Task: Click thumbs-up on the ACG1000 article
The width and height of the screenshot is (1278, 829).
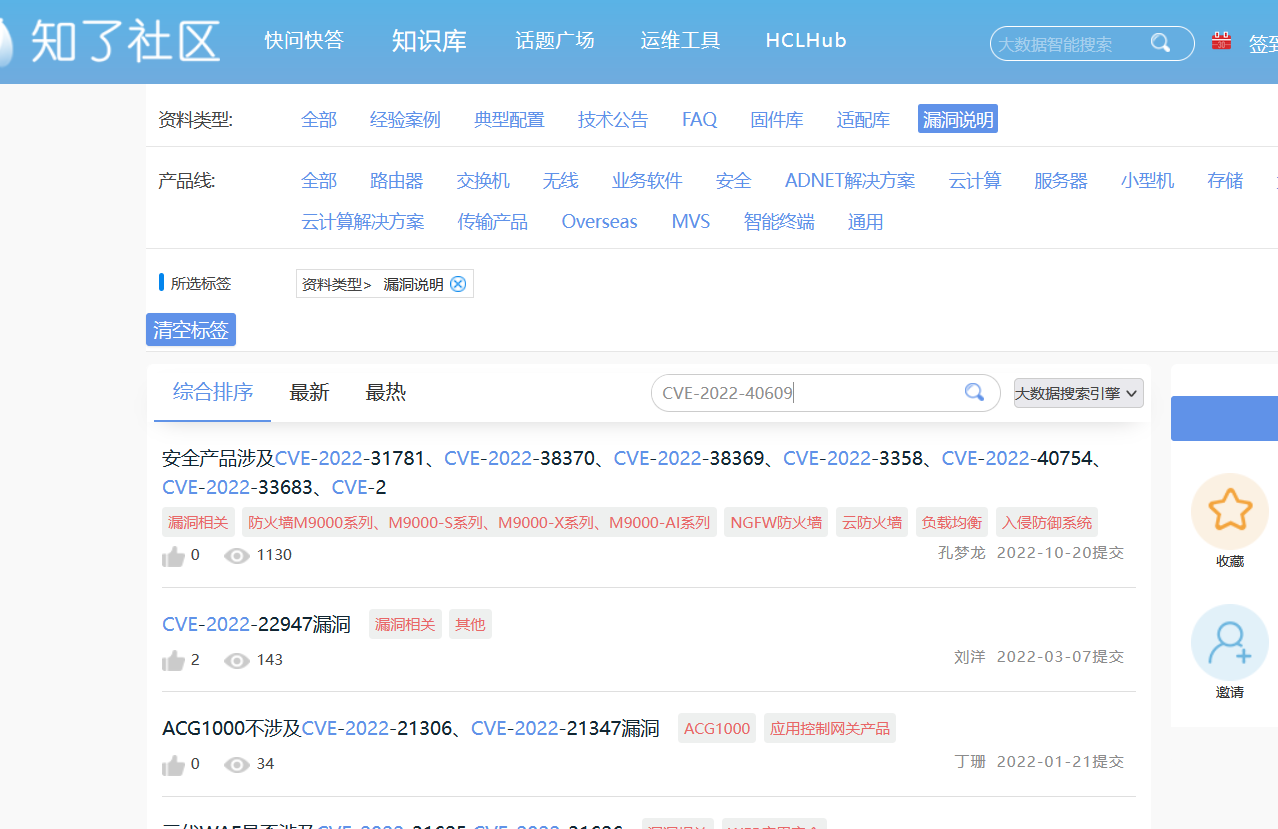Action: [x=173, y=764]
